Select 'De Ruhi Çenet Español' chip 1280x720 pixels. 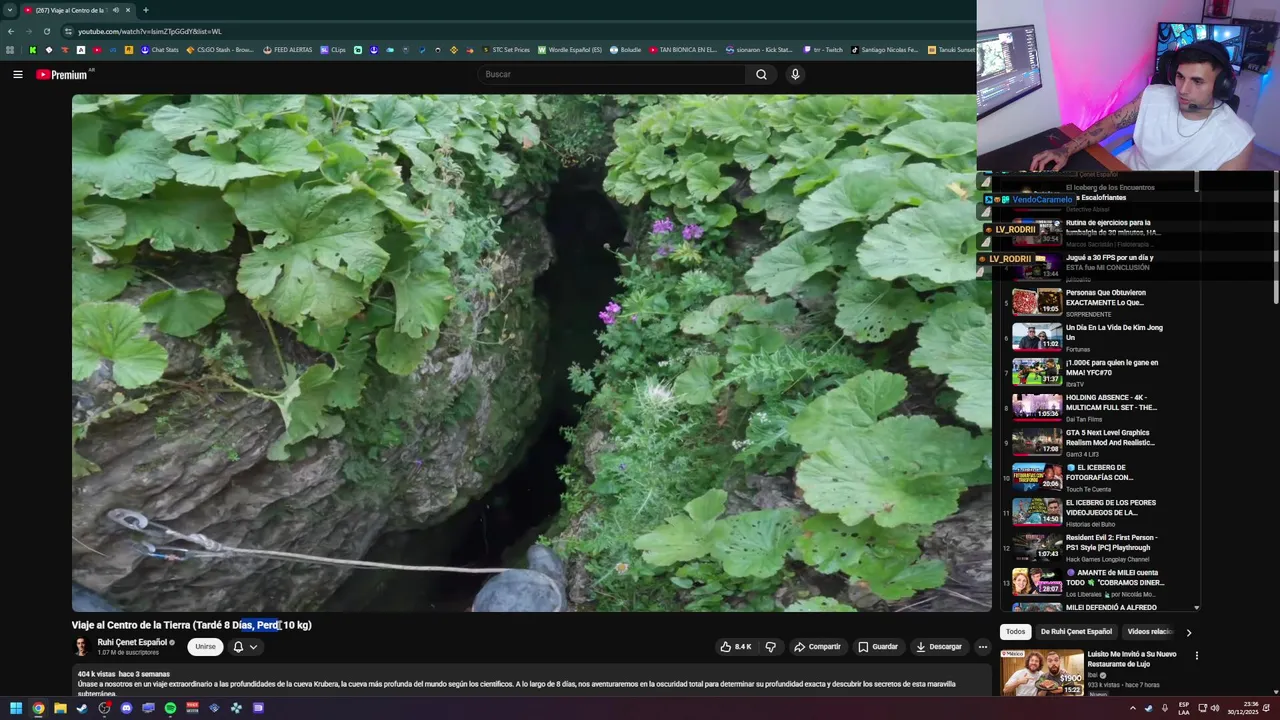click(x=1075, y=632)
